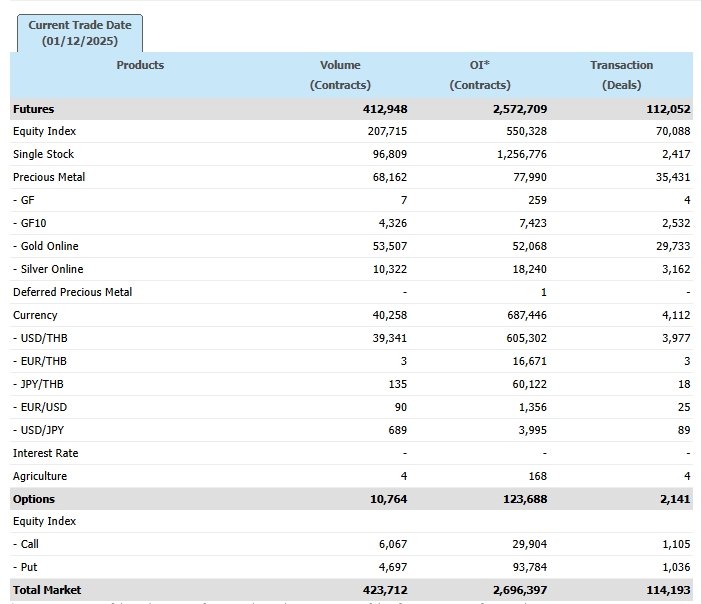This screenshot has height=604, width=701.
Task: Select the Futures summary row label
Action: pyautogui.click(x=34, y=109)
